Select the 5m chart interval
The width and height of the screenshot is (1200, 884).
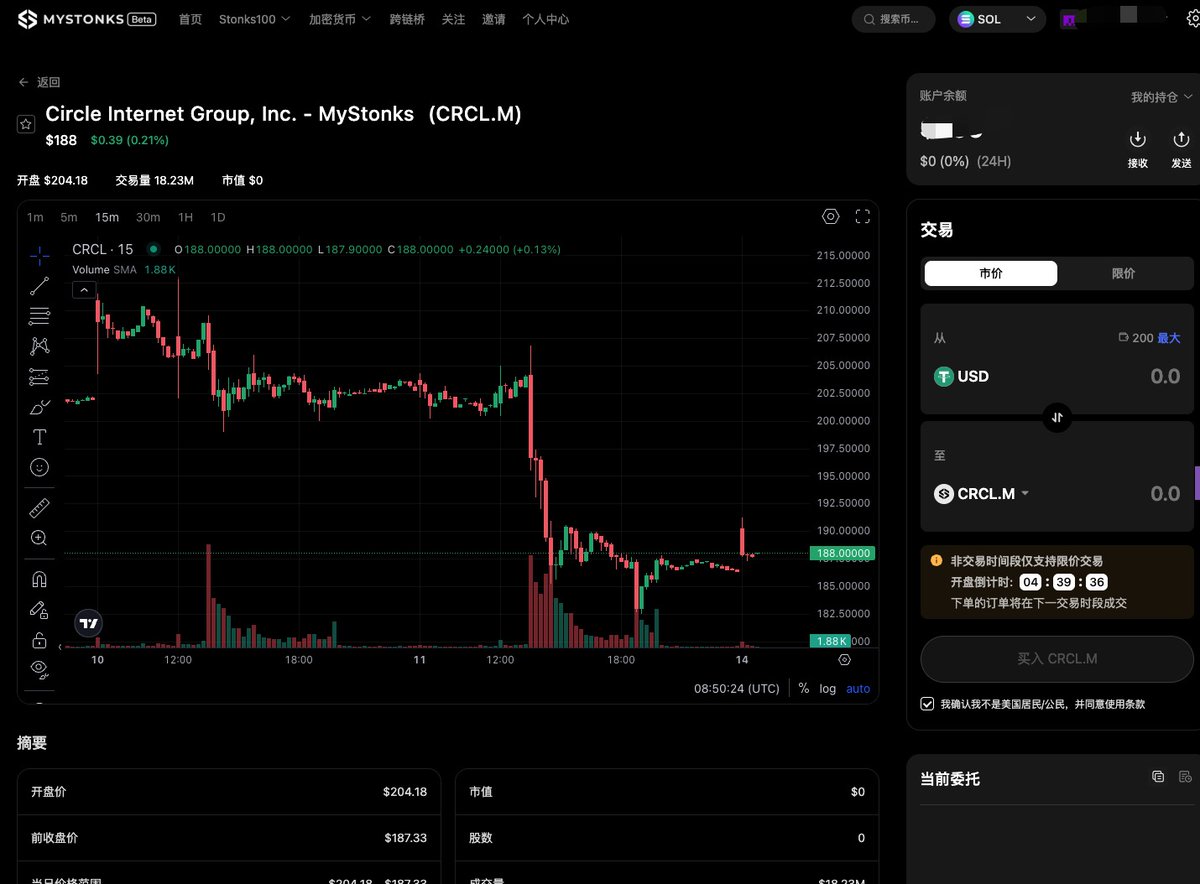[x=68, y=217]
